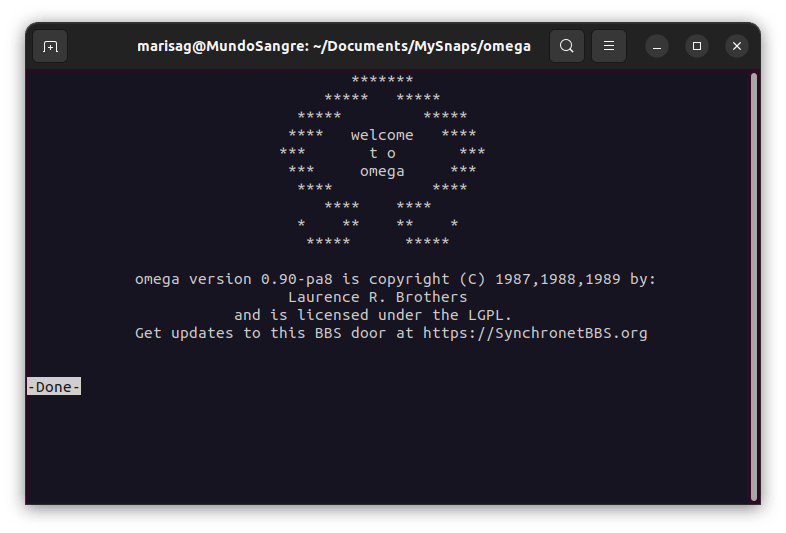Close the terminal window
Screen dimensions: 786x533
tap(737, 46)
